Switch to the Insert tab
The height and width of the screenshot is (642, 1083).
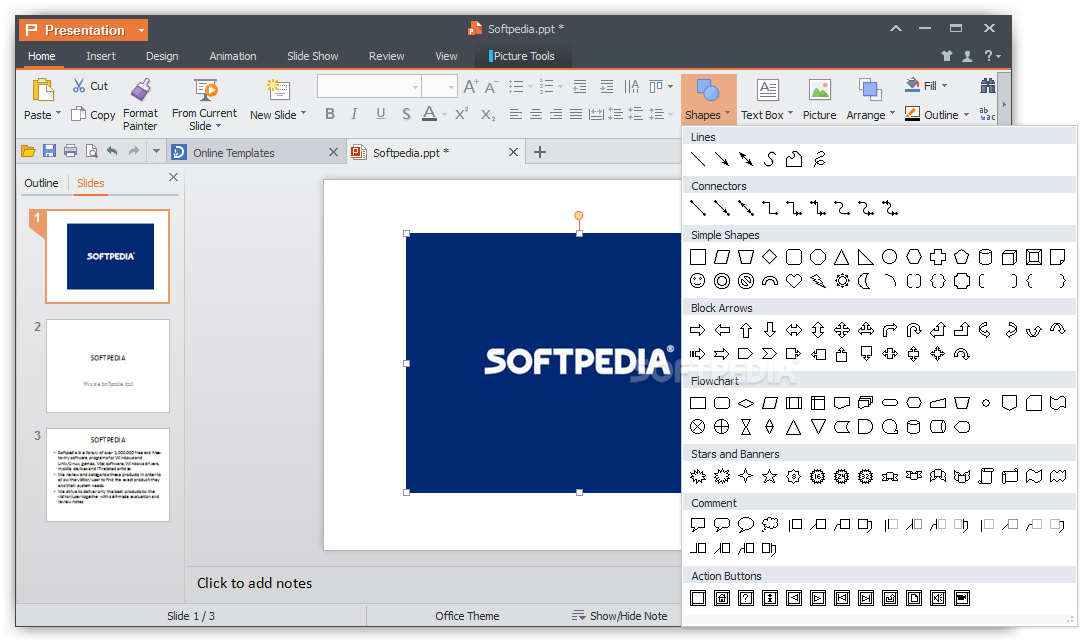point(101,56)
